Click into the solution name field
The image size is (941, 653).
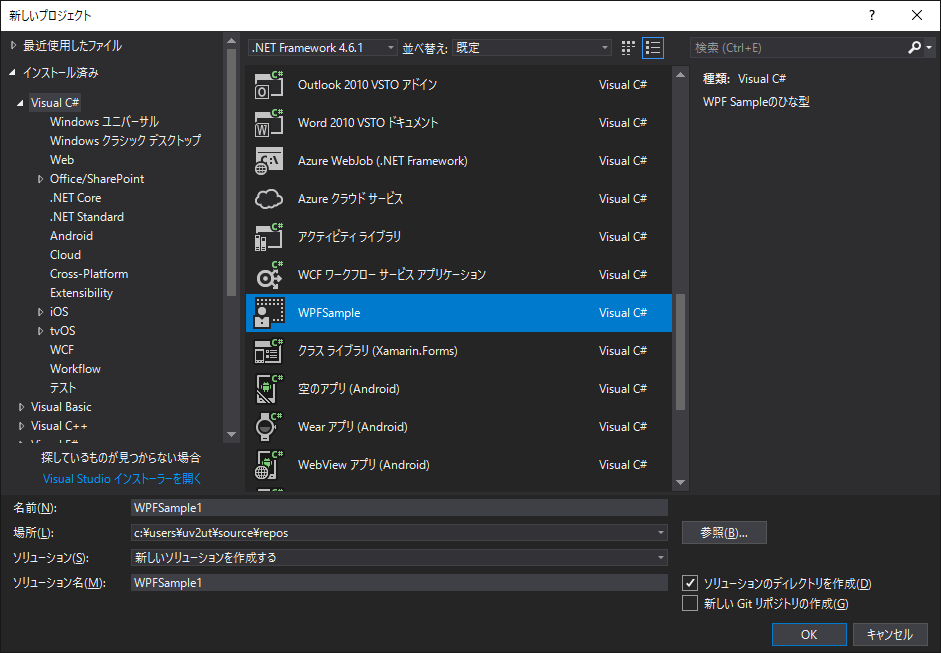coord(399,583)
